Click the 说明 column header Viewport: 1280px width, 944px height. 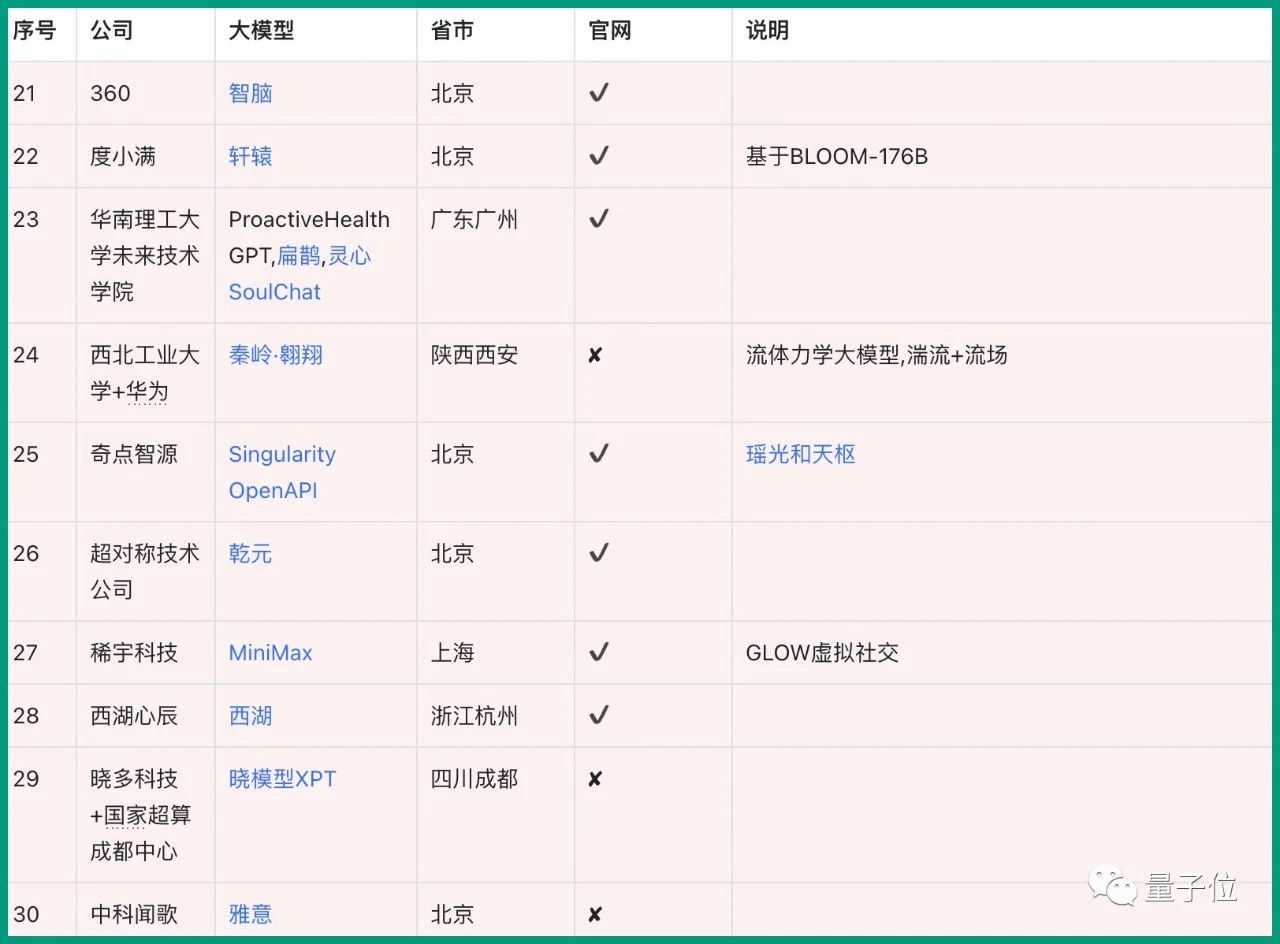tap(767, 31)
